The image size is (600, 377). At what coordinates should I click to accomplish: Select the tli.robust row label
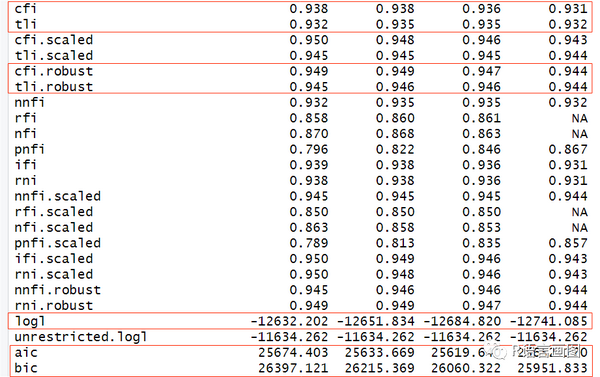[x=54, y=87]
